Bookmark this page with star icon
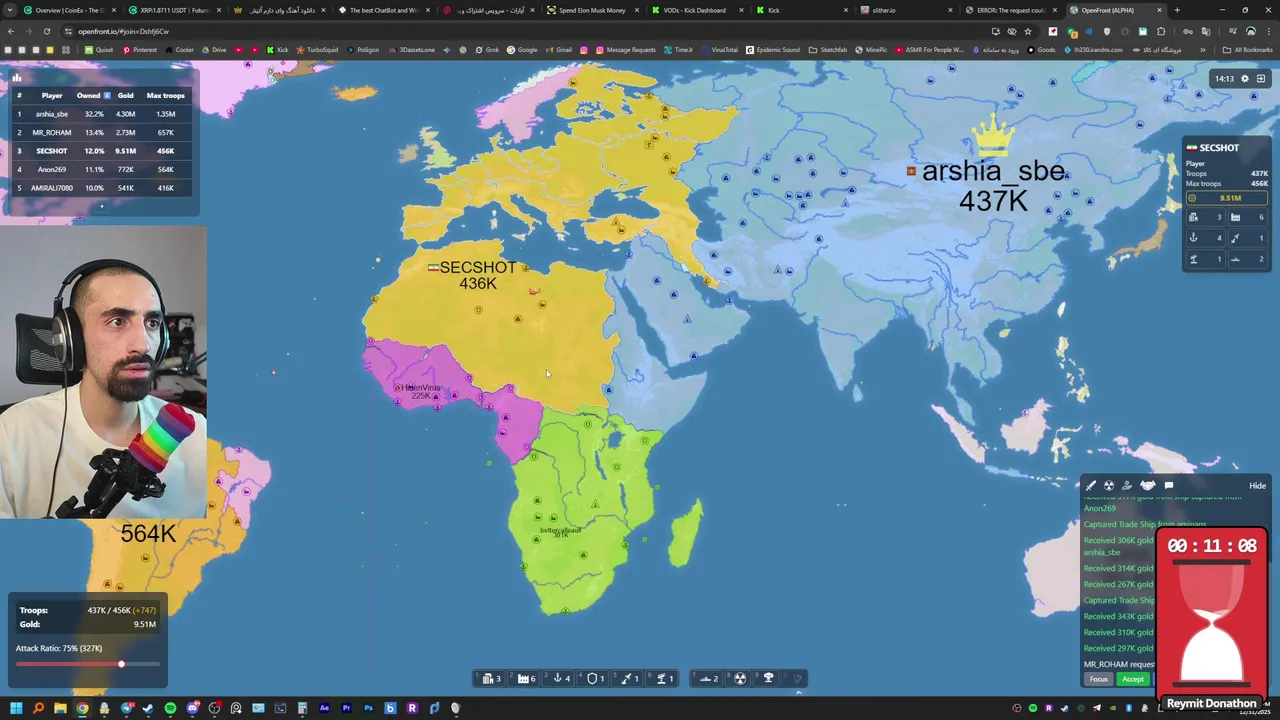Screen dimensions: 1280x720 coord(1028,31)
